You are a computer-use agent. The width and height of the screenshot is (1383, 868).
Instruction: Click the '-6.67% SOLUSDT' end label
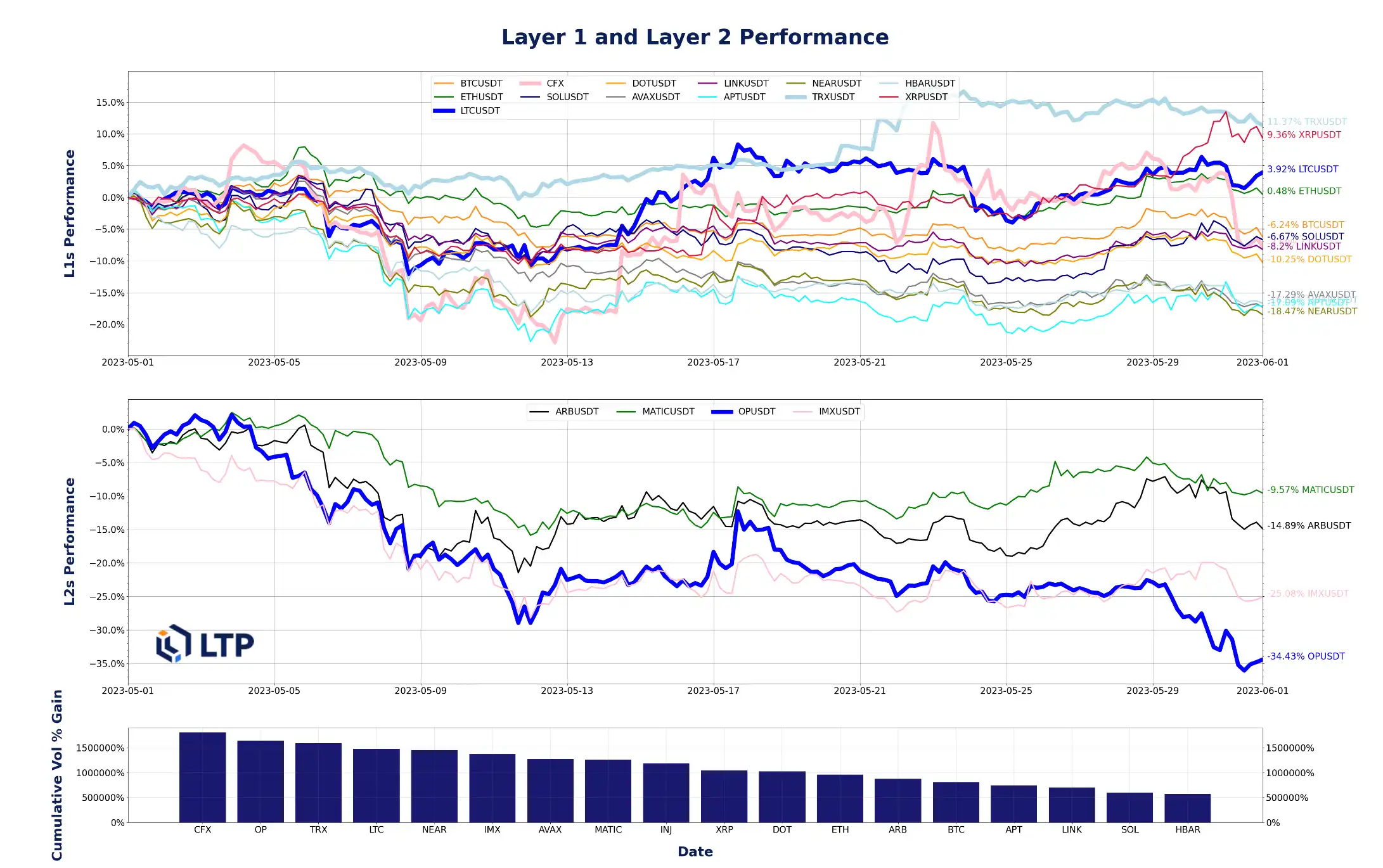pyautogui.click(x=1306, y=236)
